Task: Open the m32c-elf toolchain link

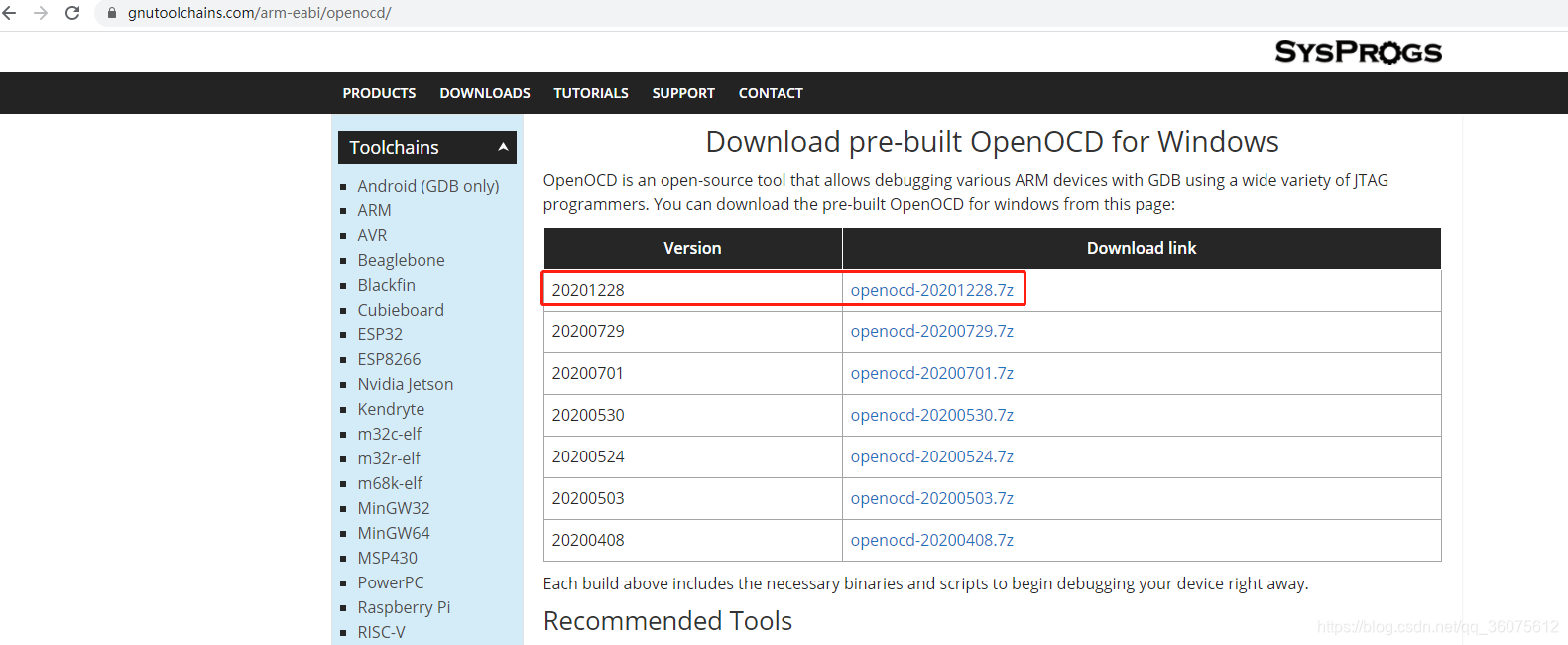Action: tap(390, 434)
